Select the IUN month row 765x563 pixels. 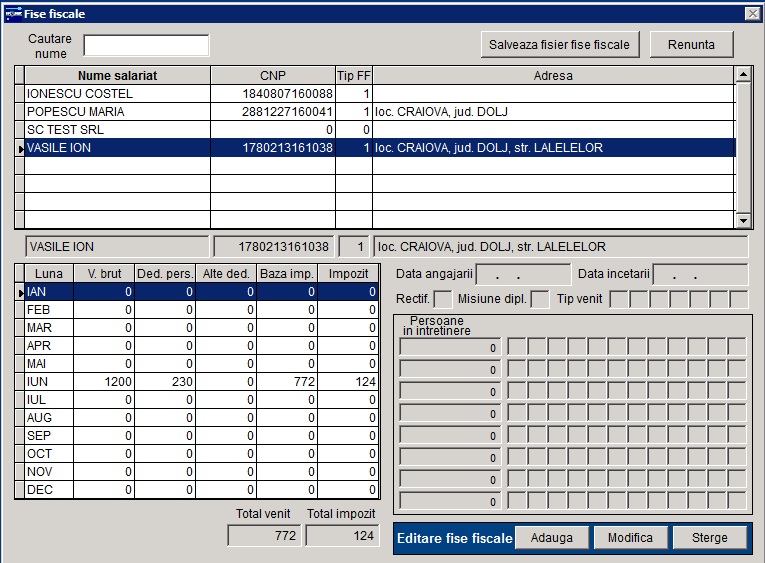197,382
